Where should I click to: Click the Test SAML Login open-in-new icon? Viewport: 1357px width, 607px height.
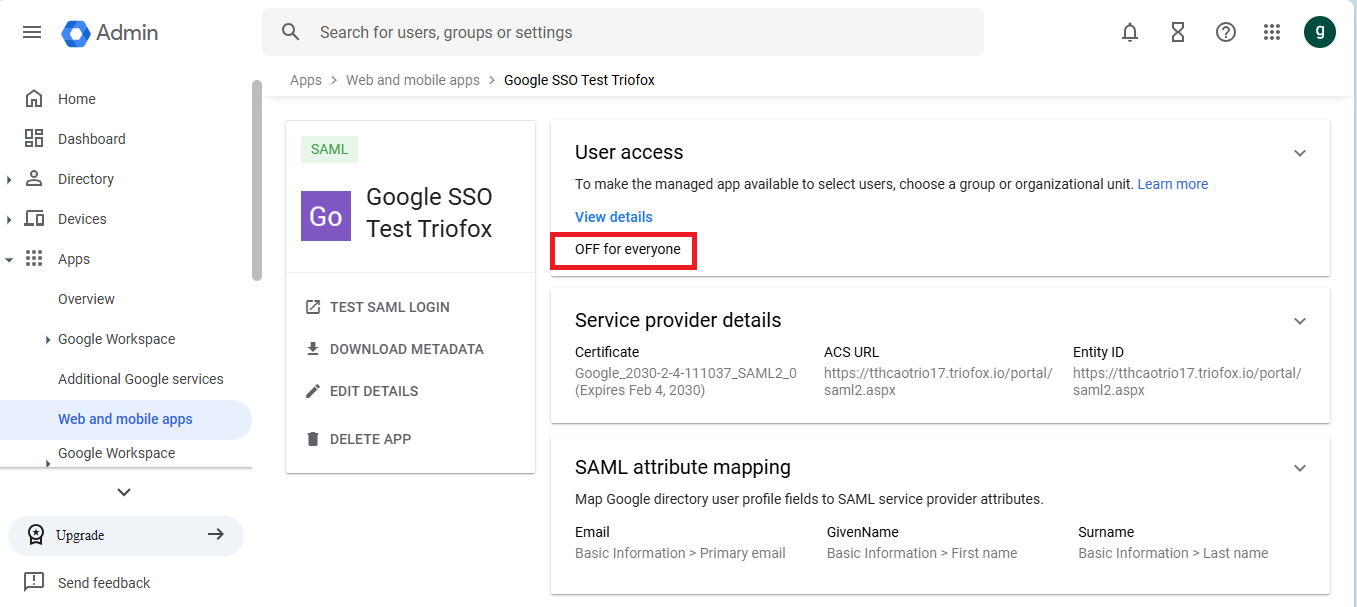tap(313, 307)
